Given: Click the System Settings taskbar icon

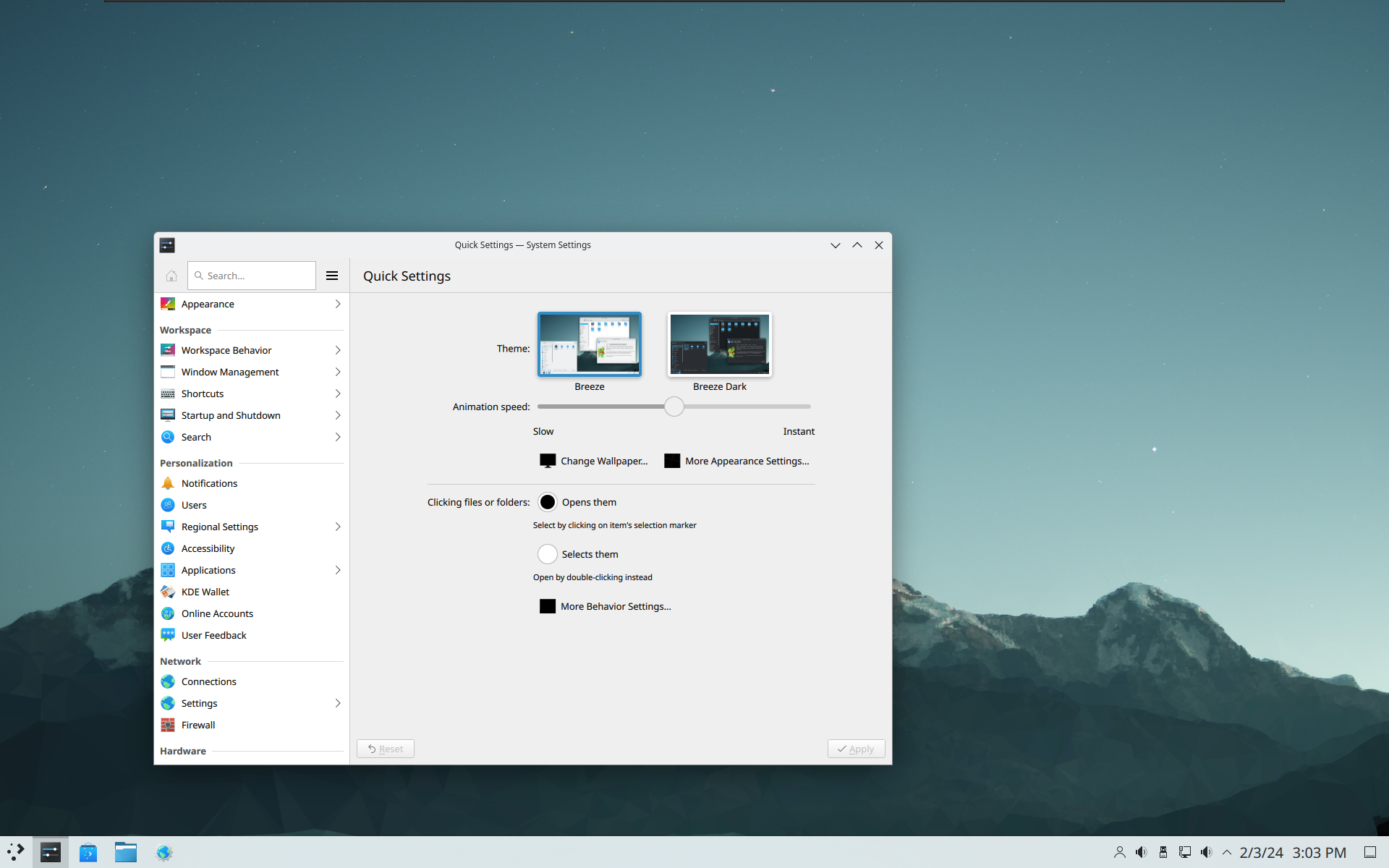Looking at the screenshot, I should tap(51, 853).
